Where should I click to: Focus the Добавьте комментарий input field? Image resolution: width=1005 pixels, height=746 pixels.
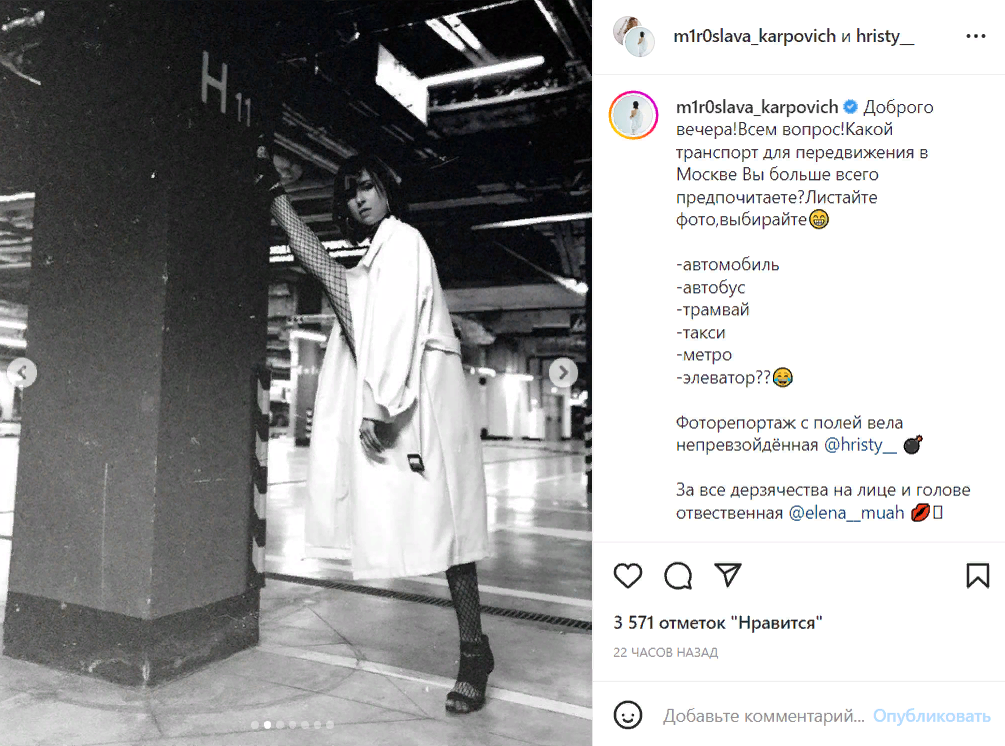[x=763, y=715]
